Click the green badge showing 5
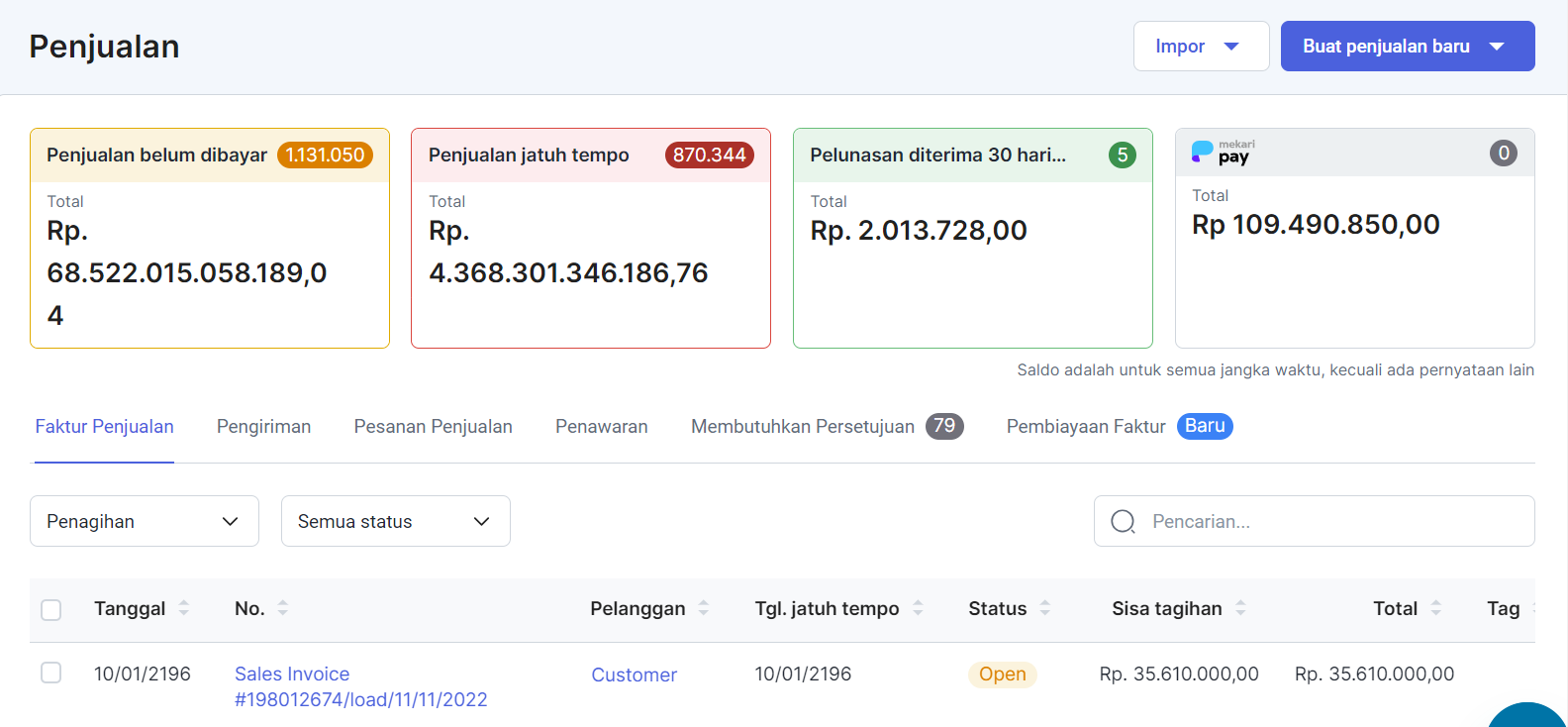 point(1122,155)
